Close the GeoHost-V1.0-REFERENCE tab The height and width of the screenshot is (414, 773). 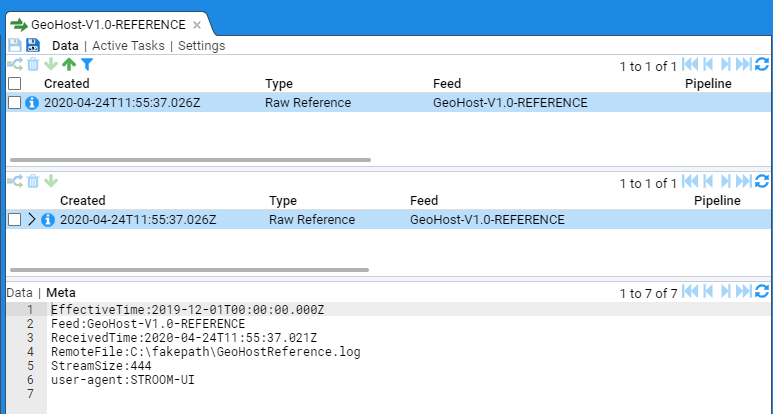tap(197, 24)
